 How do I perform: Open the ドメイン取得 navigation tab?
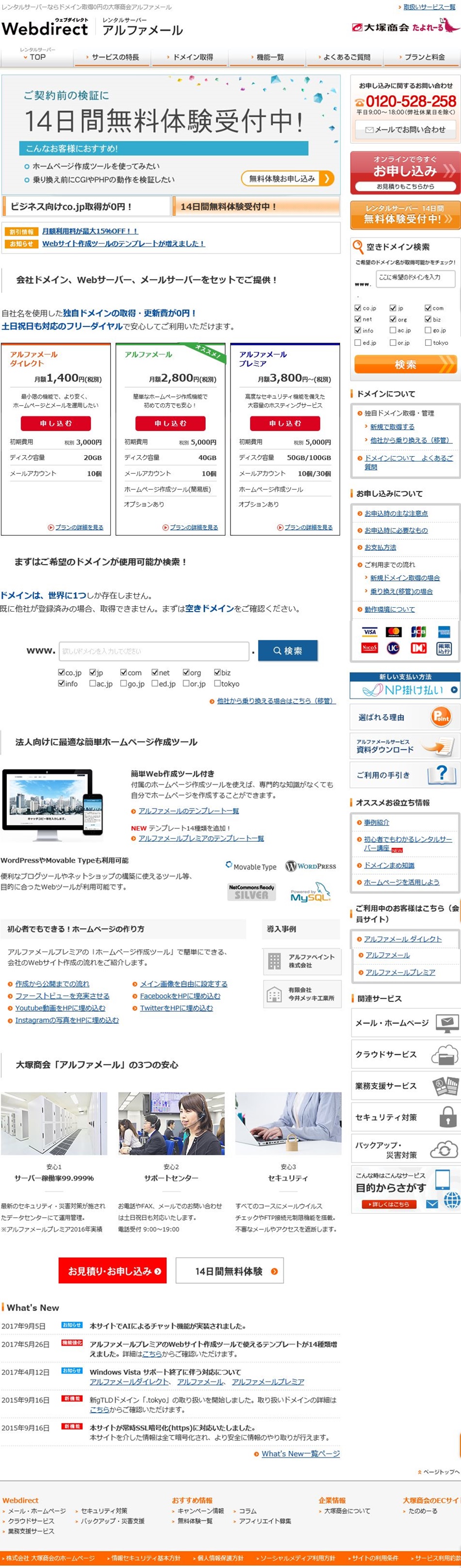coord(190,57)
